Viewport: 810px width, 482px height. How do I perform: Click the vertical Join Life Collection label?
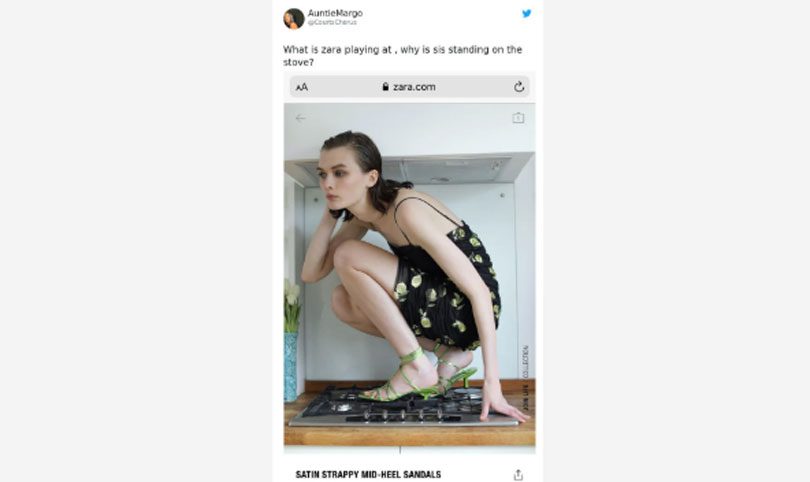click(x=525, y=378)
